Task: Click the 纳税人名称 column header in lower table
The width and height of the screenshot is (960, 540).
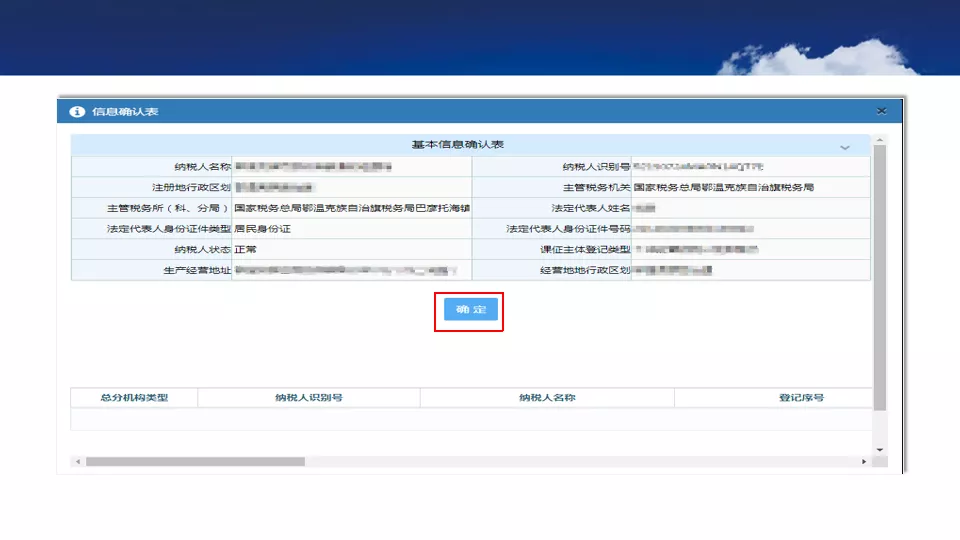Action: point(547,397)
